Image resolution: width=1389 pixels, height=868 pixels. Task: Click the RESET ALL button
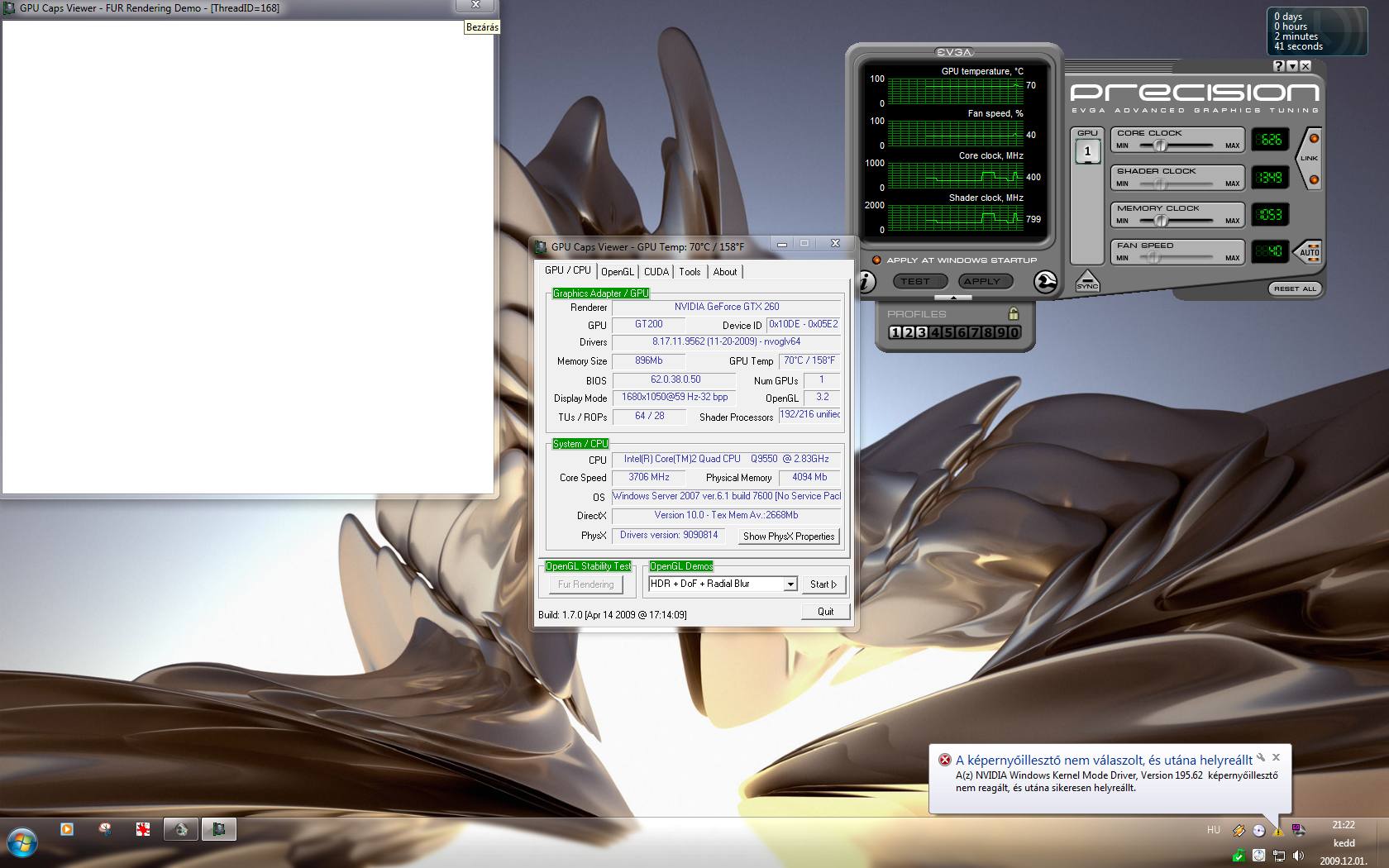[x=1295, y=289]
